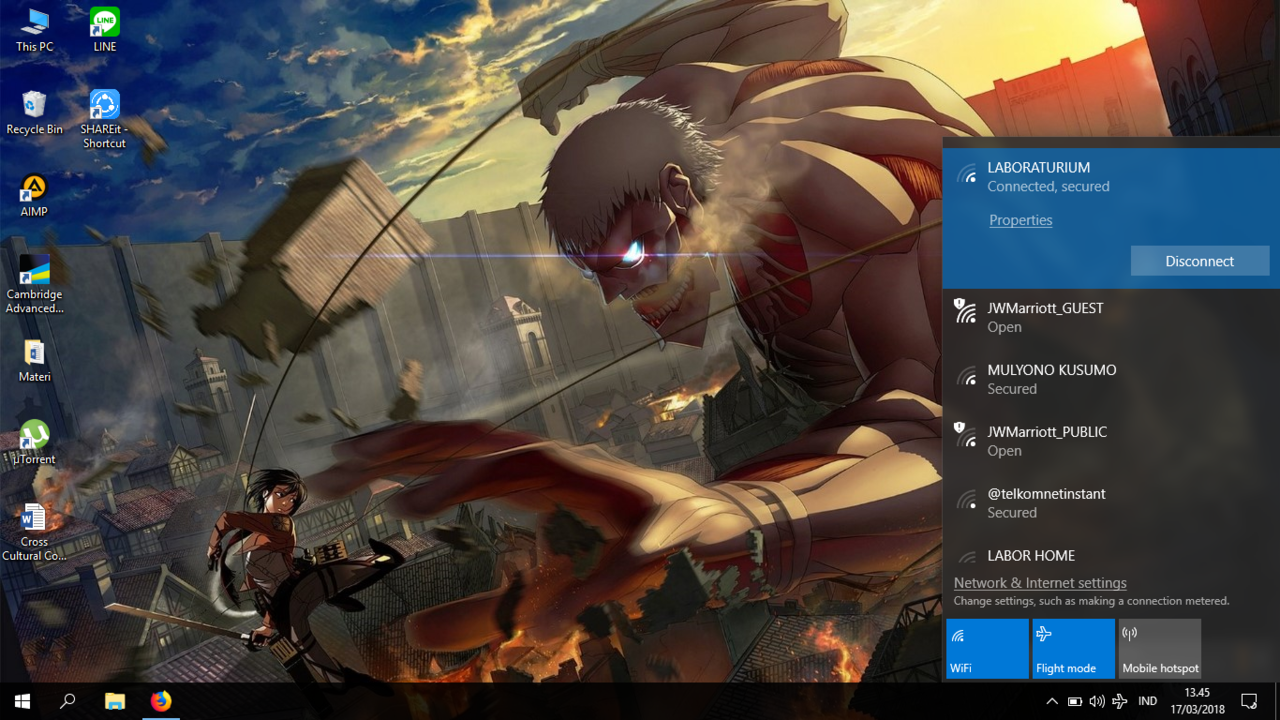Select Cross Cultural Word document icon

[34, 533]
